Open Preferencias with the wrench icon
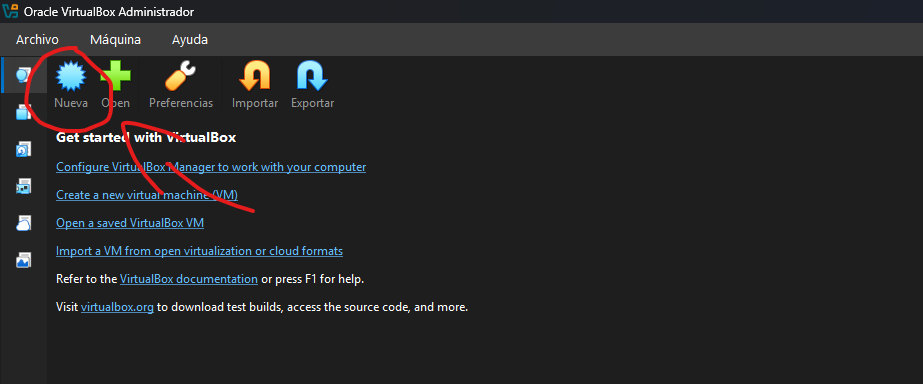This screenshot has width=923, height=384. pos(181,77)
